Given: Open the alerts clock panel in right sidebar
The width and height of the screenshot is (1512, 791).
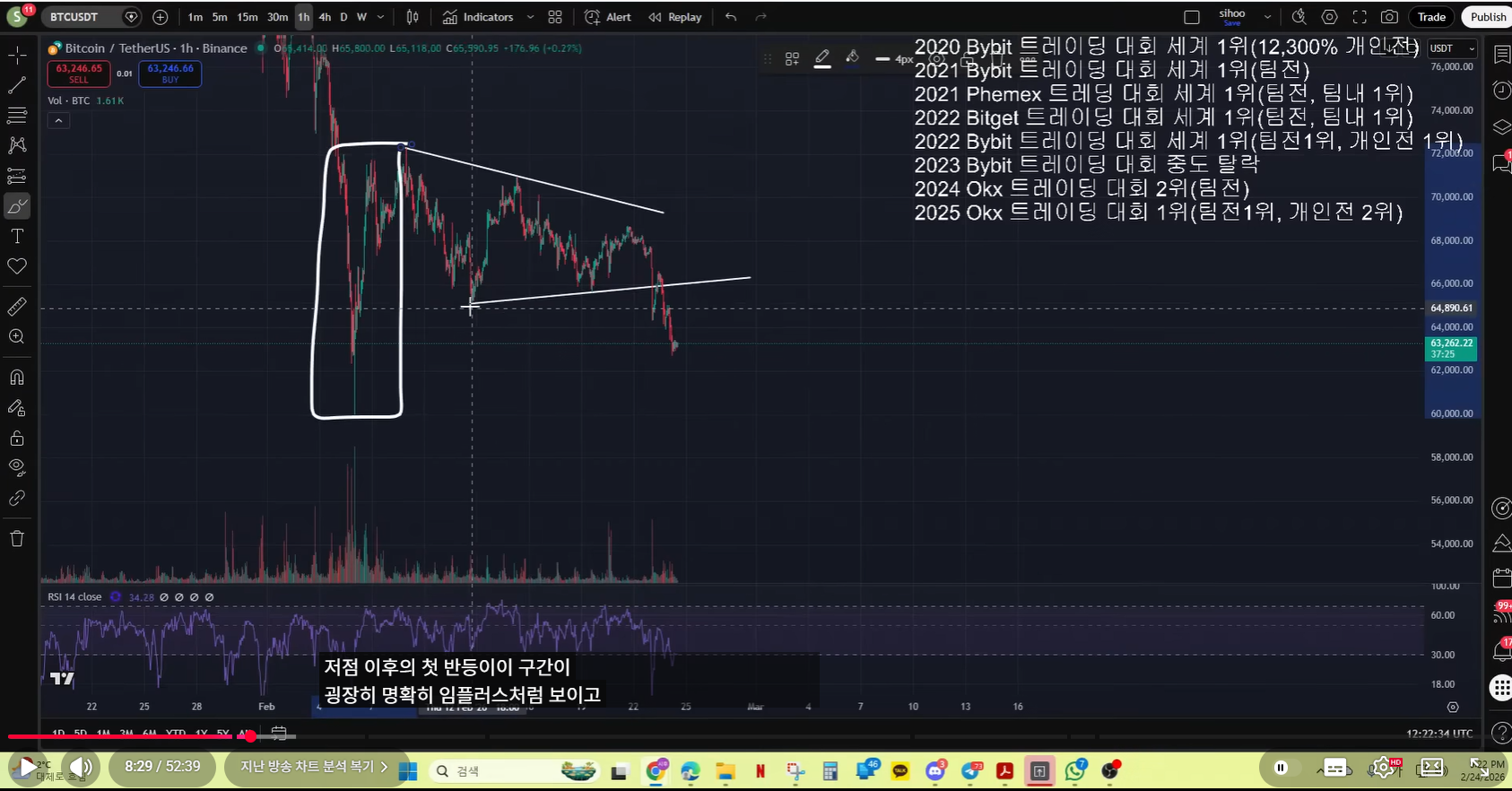Looking at the screenshot, I should click(x=1501, y=90).
